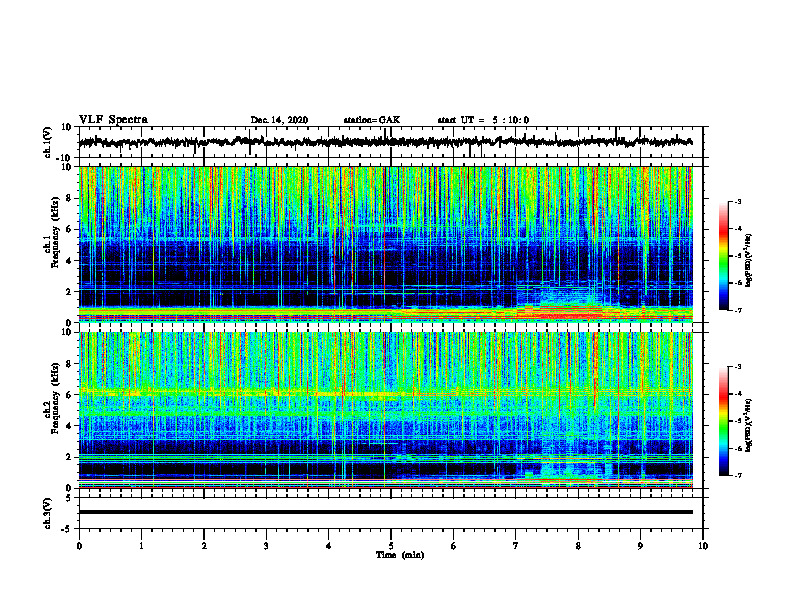Click the '0' tick on the time axis
The width and height of the screenshot is (792, 612).
click(x=79, y=546)
